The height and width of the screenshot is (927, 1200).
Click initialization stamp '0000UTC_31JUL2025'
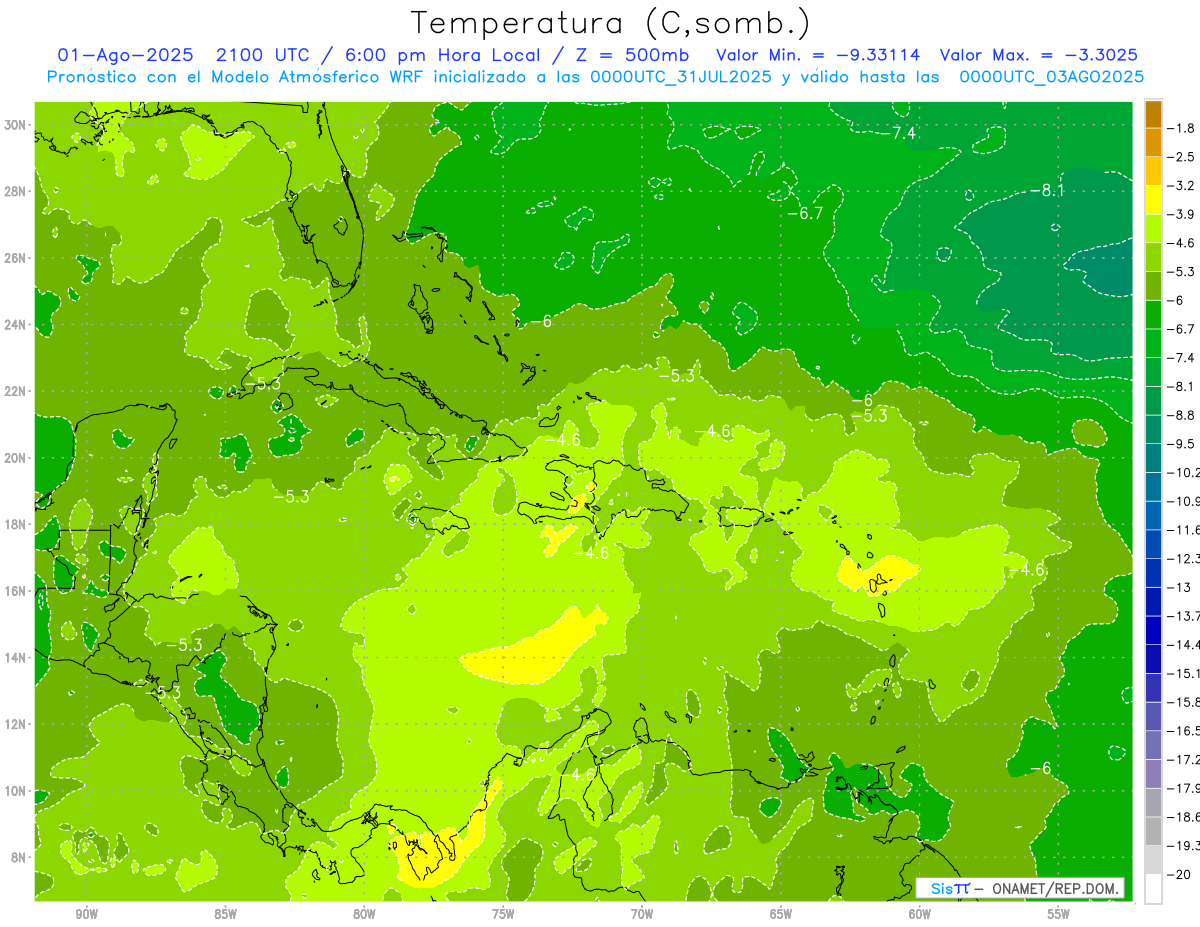[x=683, y=77]
